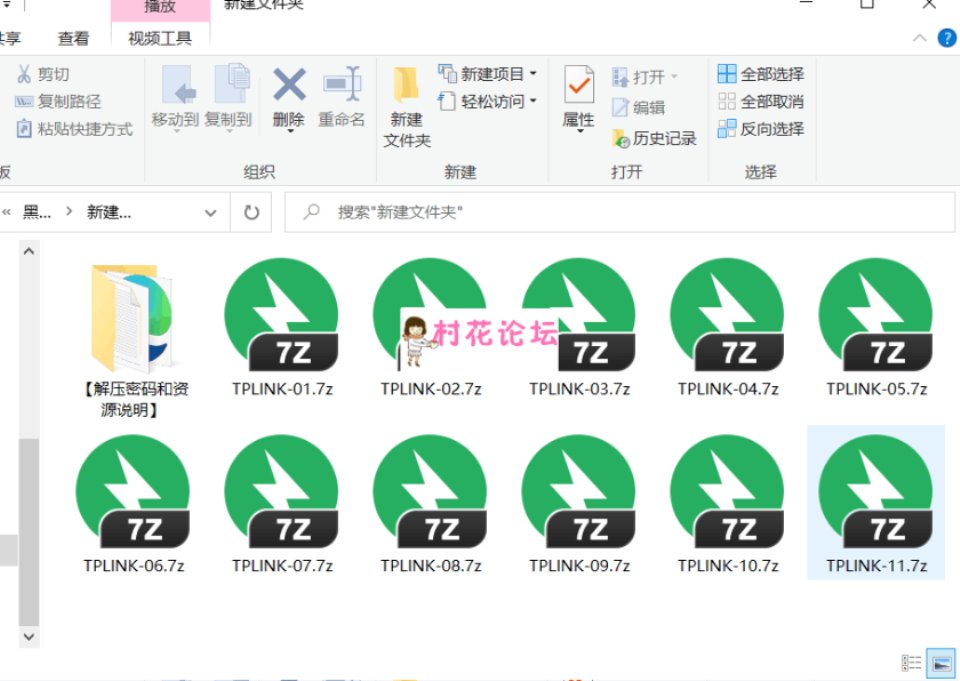Click the navigation pane scrollbar thumb
Image resolution: width=960 pixels, height=681 pixels.
click(29, 532)
